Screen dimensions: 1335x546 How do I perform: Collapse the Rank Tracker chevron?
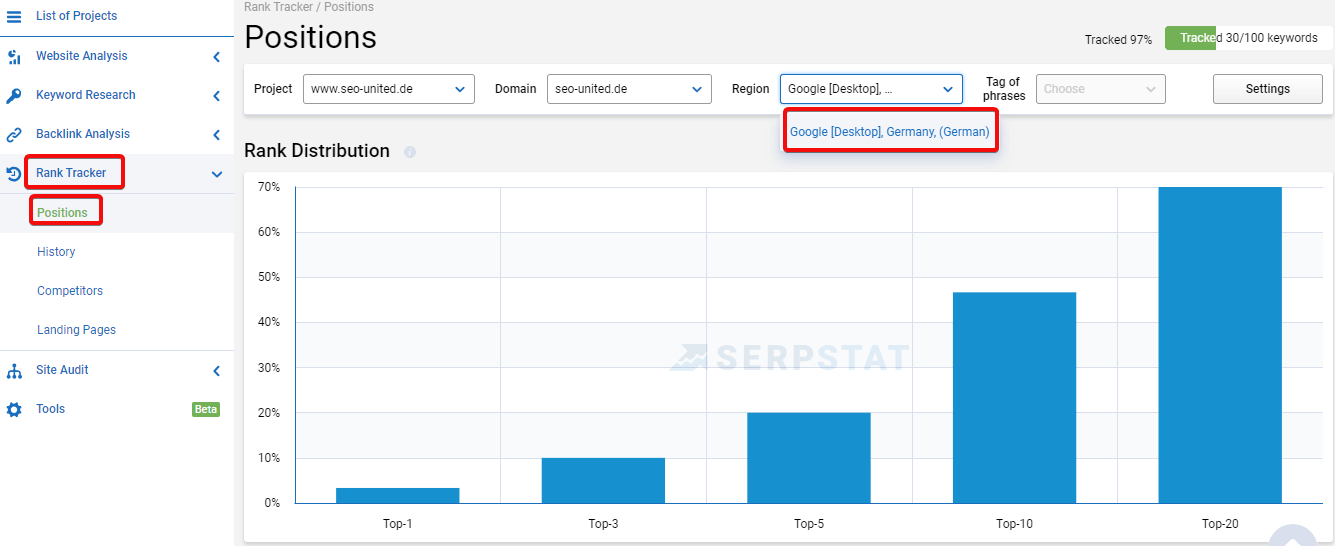click(217, 174)
